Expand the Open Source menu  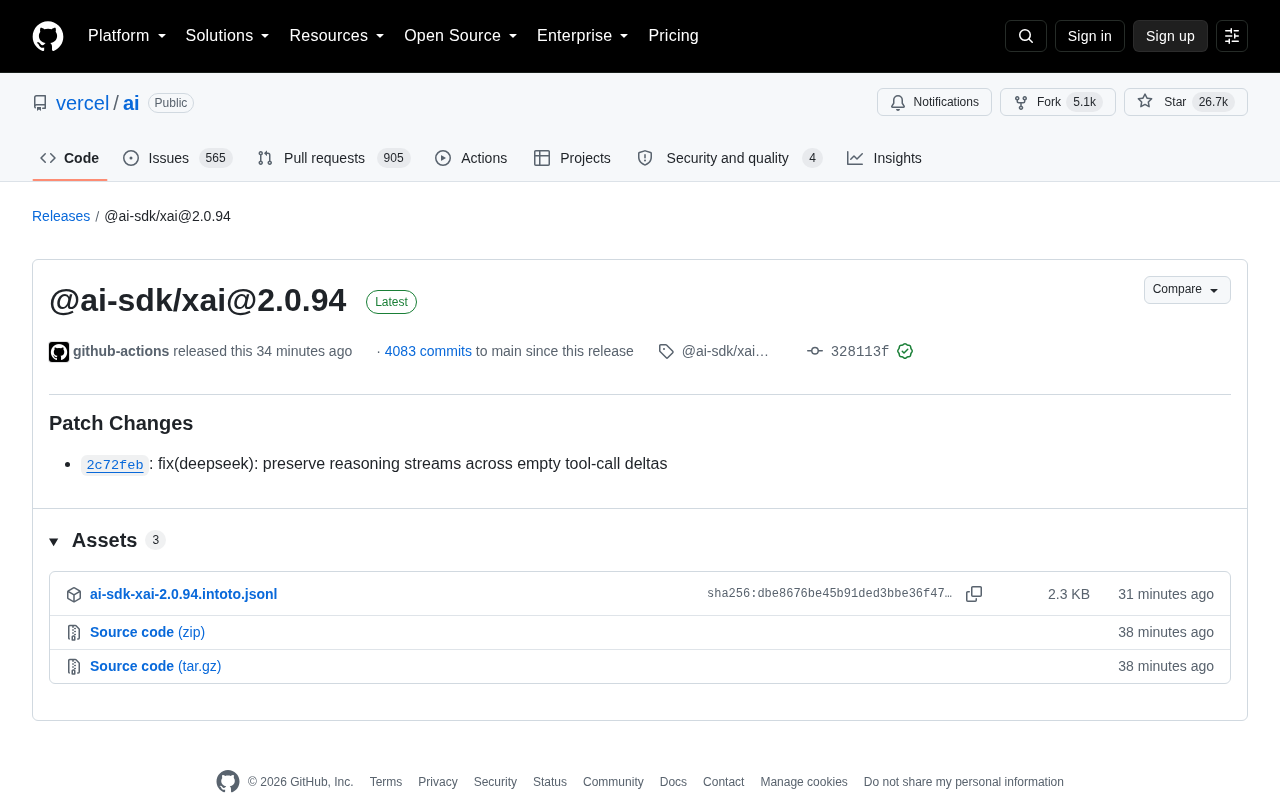461,36
